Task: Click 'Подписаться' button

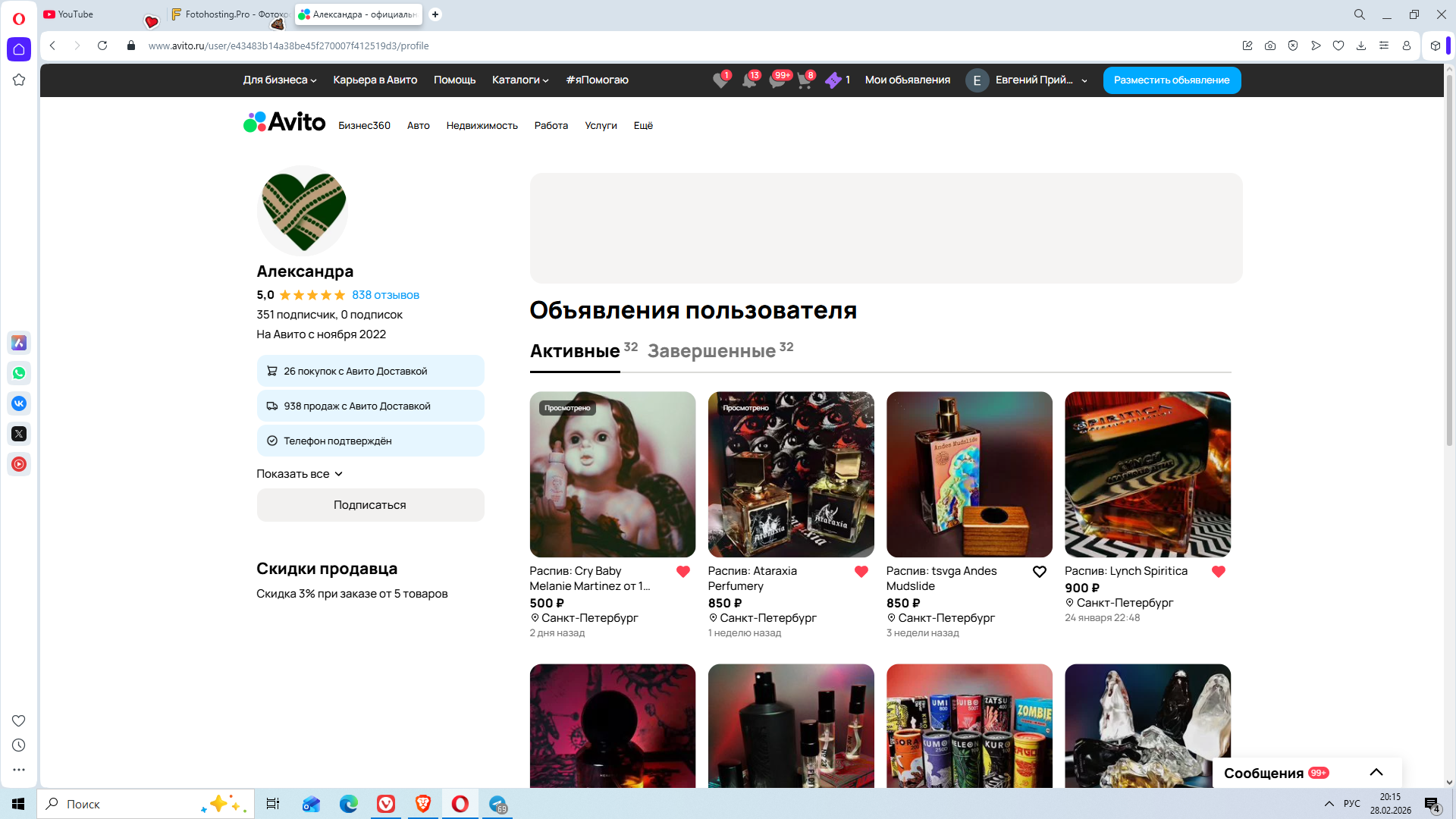Action: [370, 505]
